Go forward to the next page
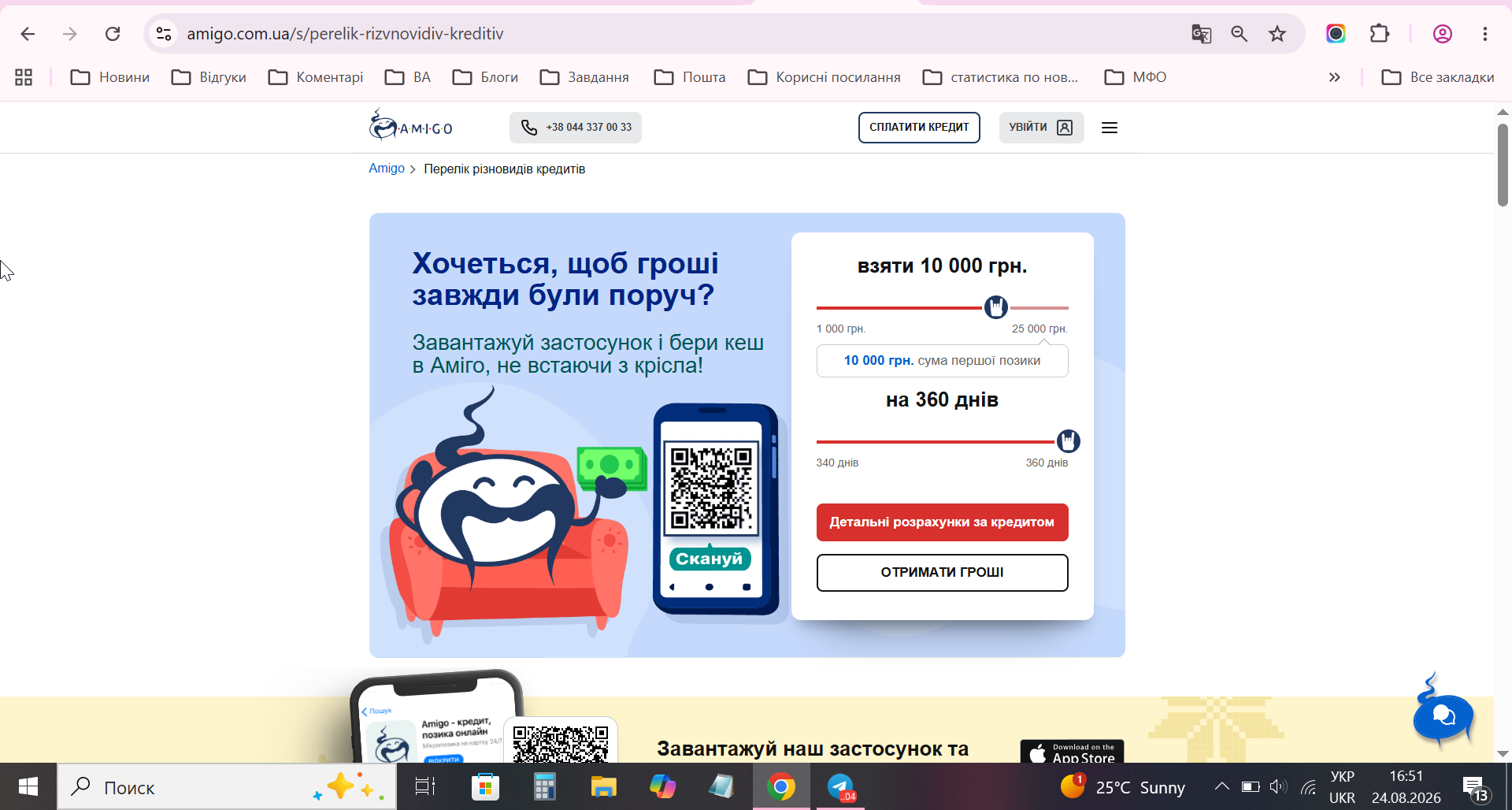 point(70,34)
